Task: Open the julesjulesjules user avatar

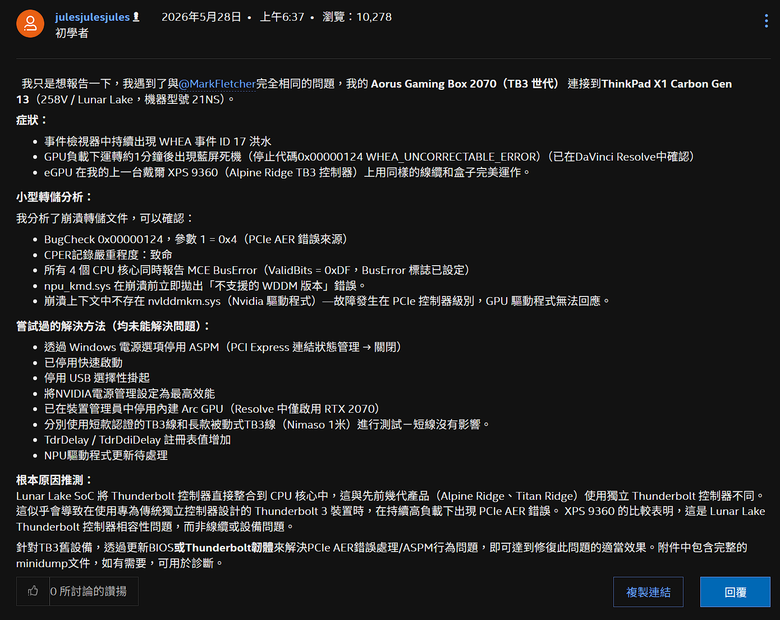Action: coord(30,23)
